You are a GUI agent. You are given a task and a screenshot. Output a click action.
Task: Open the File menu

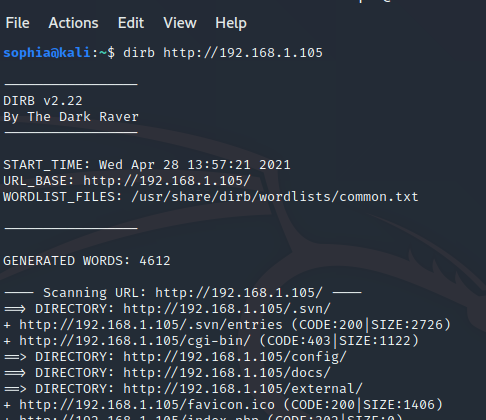pyautogui.click(x=18, y=23)
